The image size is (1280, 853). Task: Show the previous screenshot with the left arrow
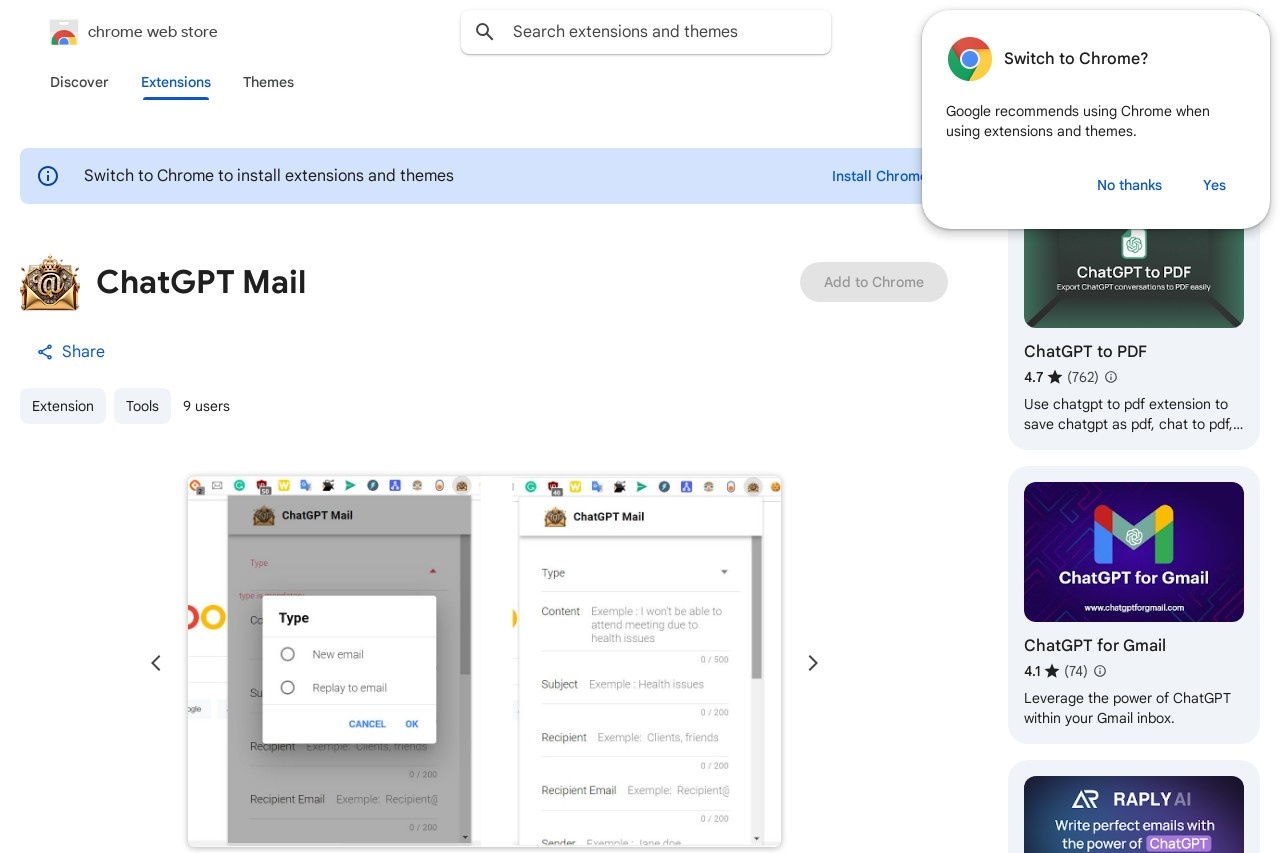156,663
